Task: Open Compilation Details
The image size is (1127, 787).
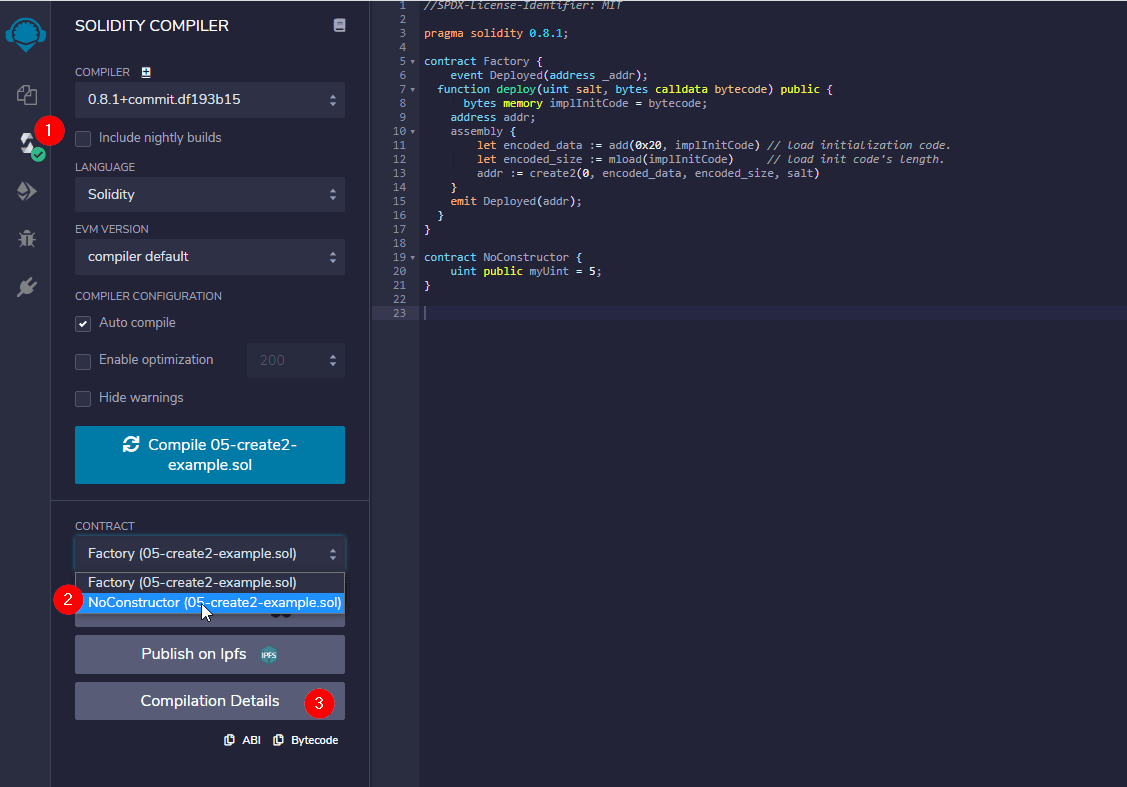Action: pyautogui.click(x=210, y=701)
